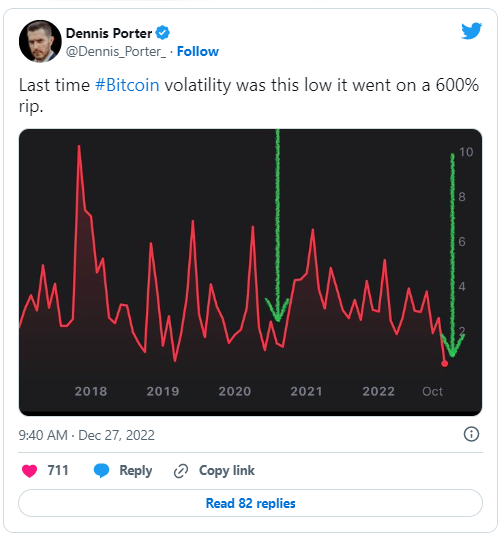
Task: Click the 2020 green arrow marker
Action: click(x=277, y=226)
